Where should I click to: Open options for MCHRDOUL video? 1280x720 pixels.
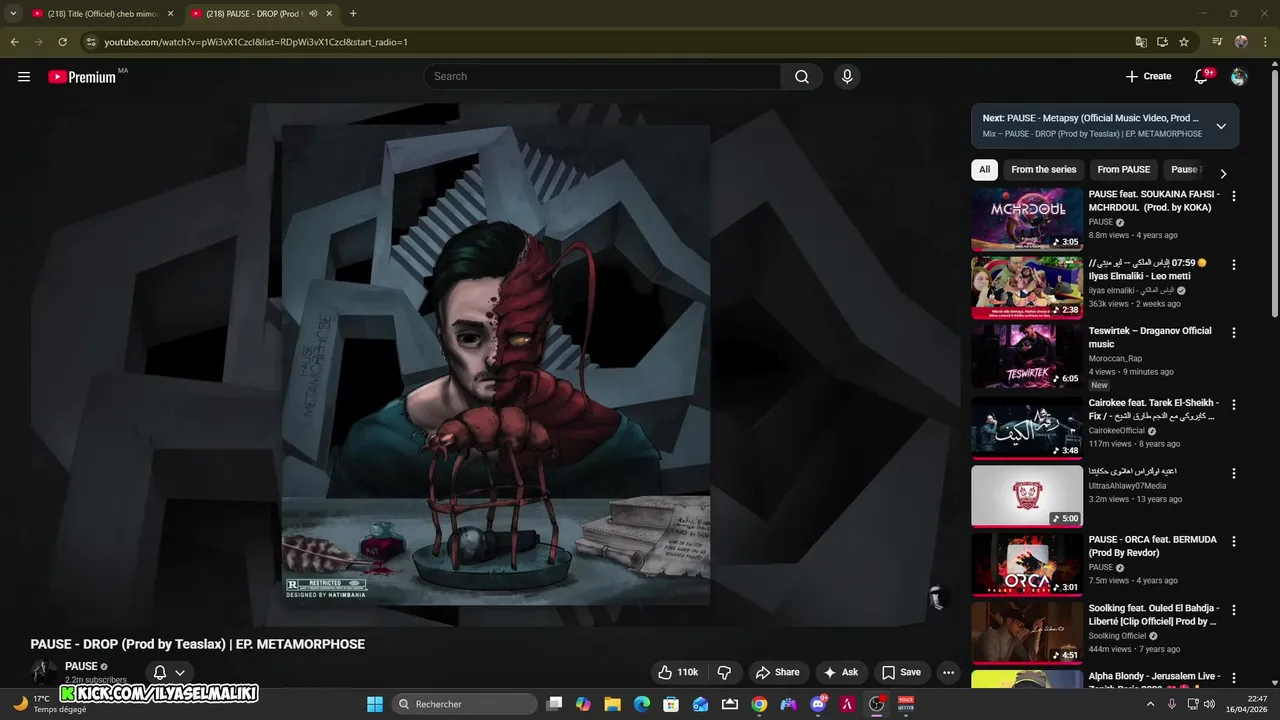[1233, 196]
